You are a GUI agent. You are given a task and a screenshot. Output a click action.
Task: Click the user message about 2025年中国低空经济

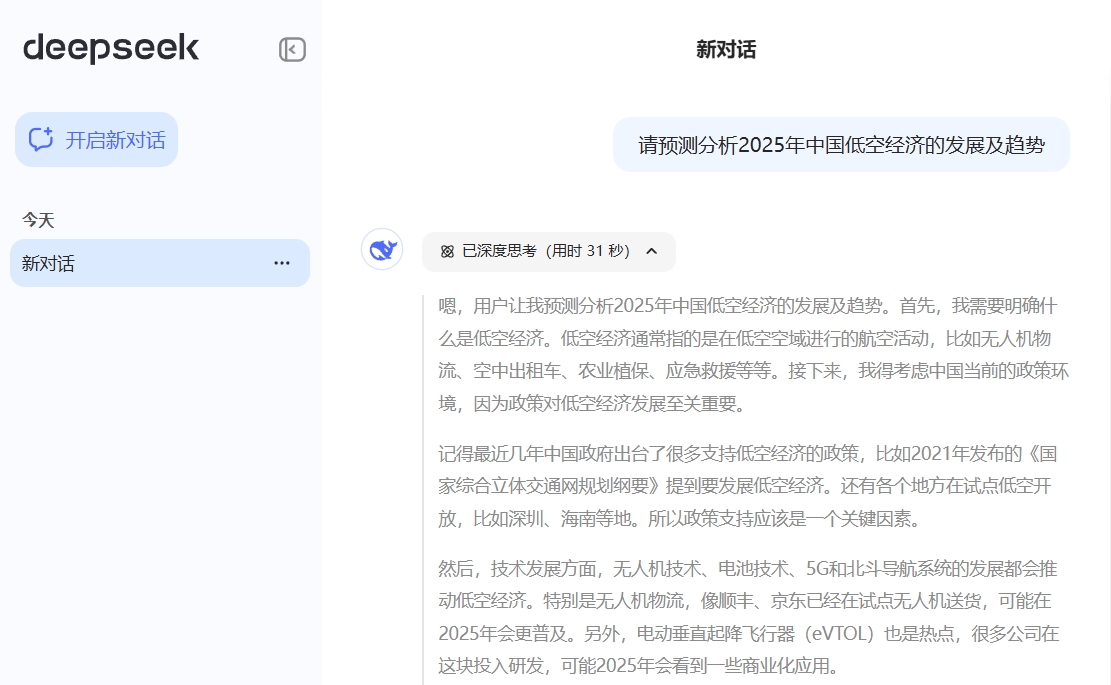point(841,145)
